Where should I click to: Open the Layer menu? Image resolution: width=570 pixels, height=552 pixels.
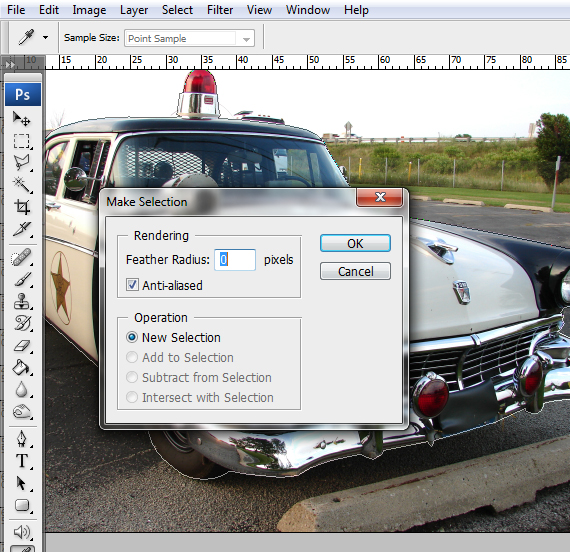click(x=134, y=10)
